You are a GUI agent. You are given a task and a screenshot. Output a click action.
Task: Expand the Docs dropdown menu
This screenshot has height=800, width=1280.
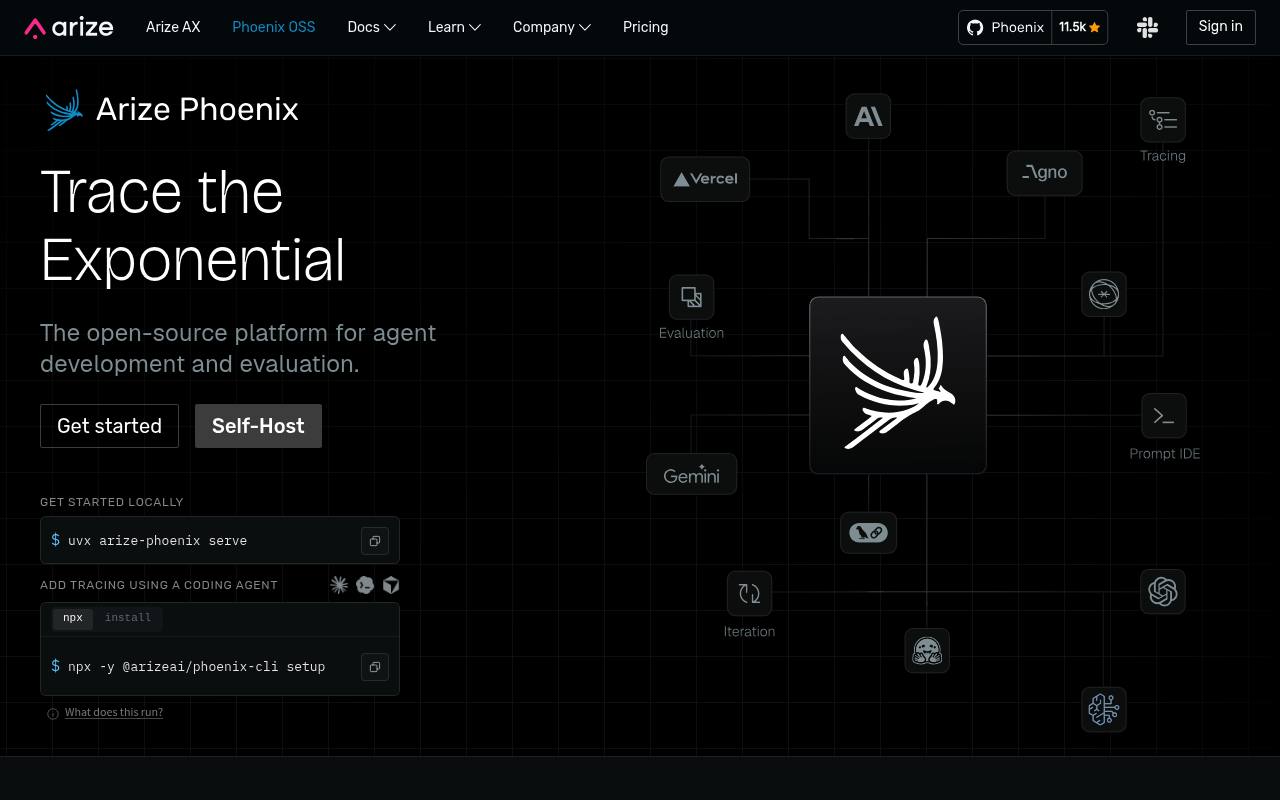(x=371, y=27)
